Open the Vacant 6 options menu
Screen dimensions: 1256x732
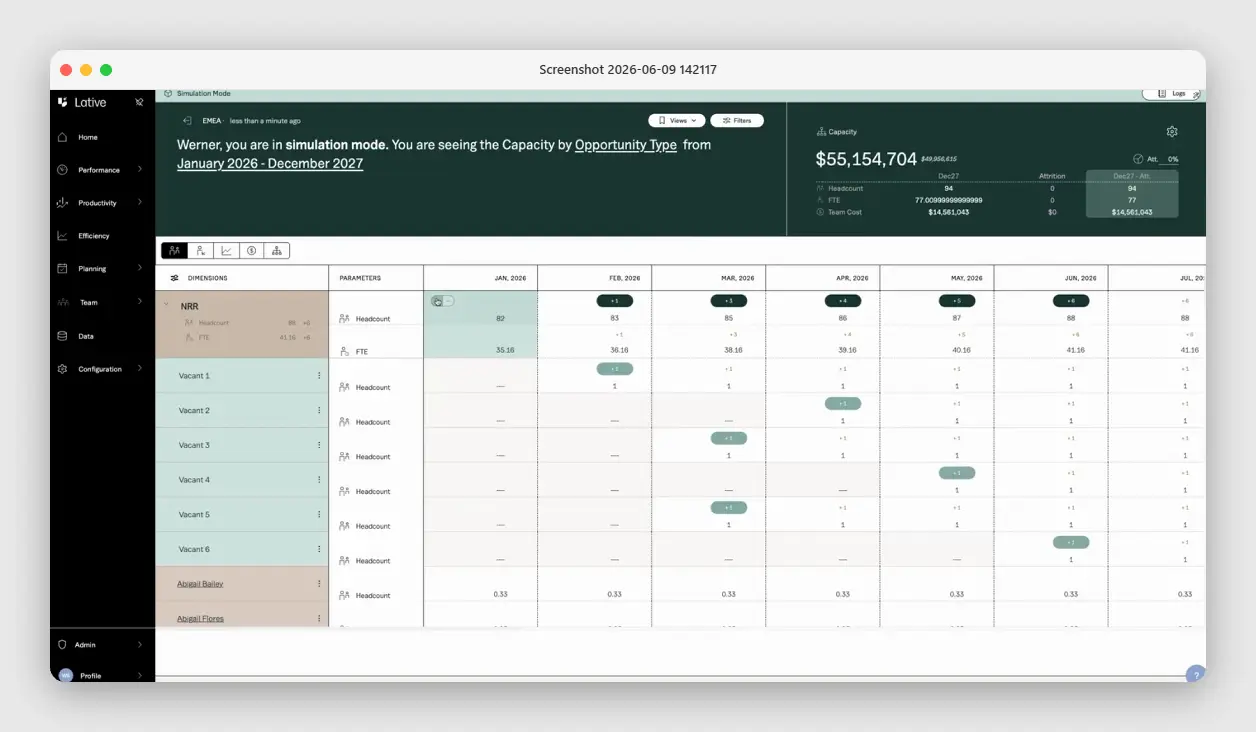319,549
